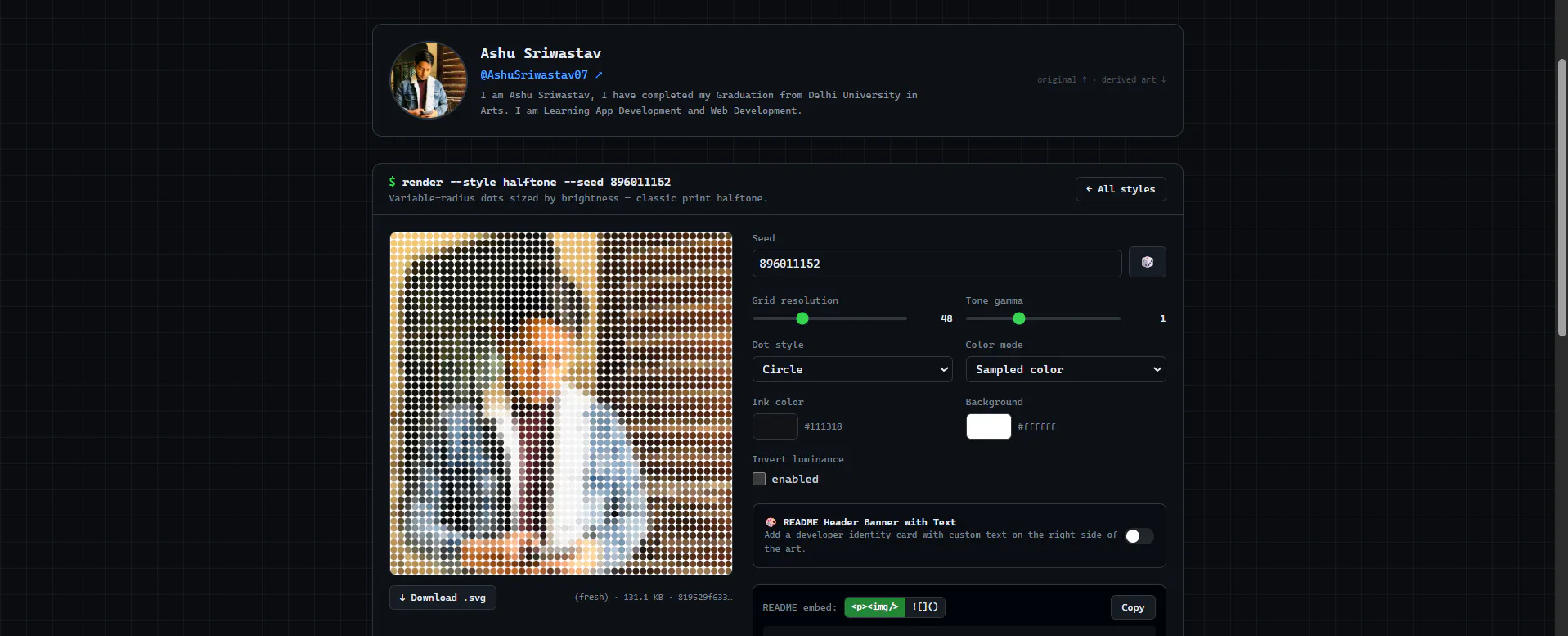Edit the Seed input field
This screenshot has width=1568, height=636.
[937, 264]
